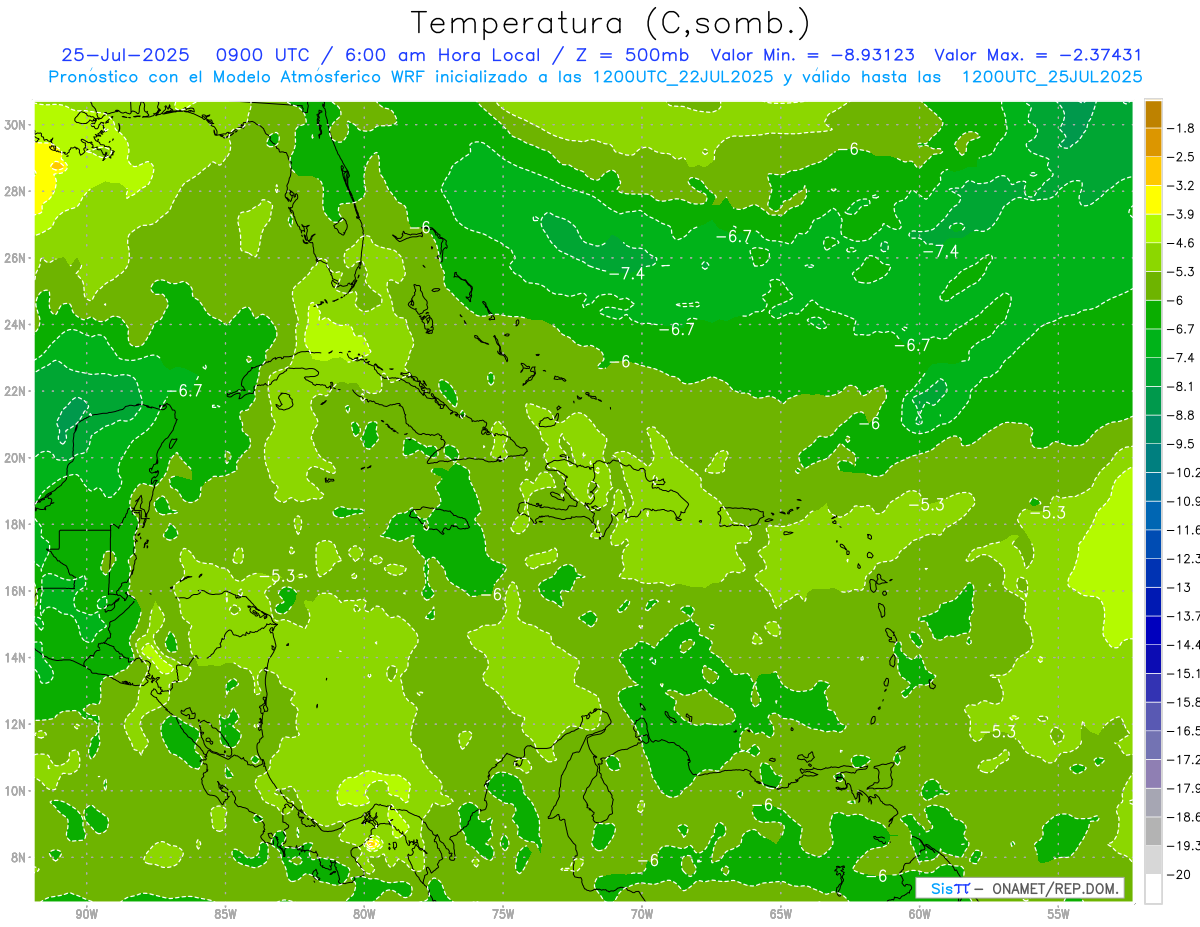Viewport: 1200px width, 927px height.
Task: Click the gray swatch between -18.6 and -19.3
Action: pos(1153,831)
